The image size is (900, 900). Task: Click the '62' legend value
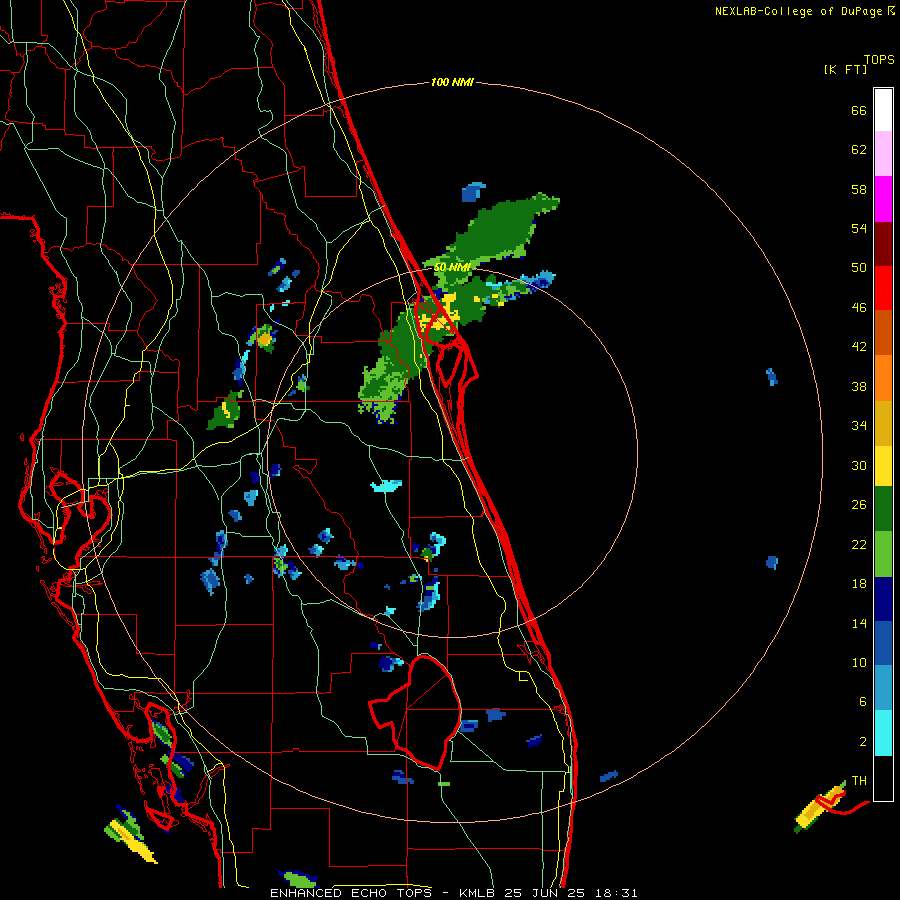(859, 150)
